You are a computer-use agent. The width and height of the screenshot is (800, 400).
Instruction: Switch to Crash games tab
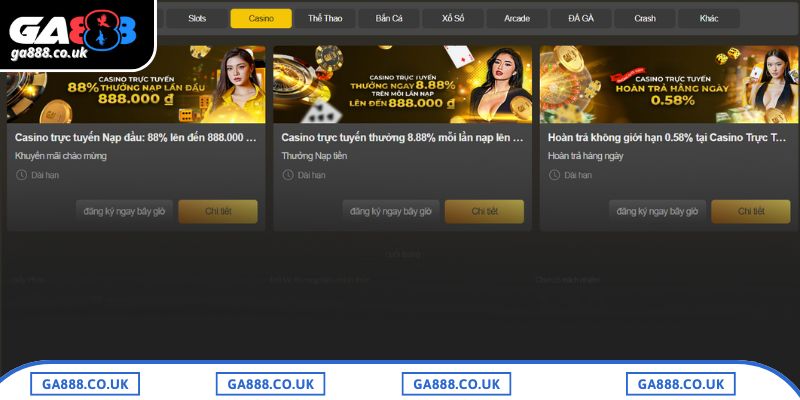coord(645,18)
